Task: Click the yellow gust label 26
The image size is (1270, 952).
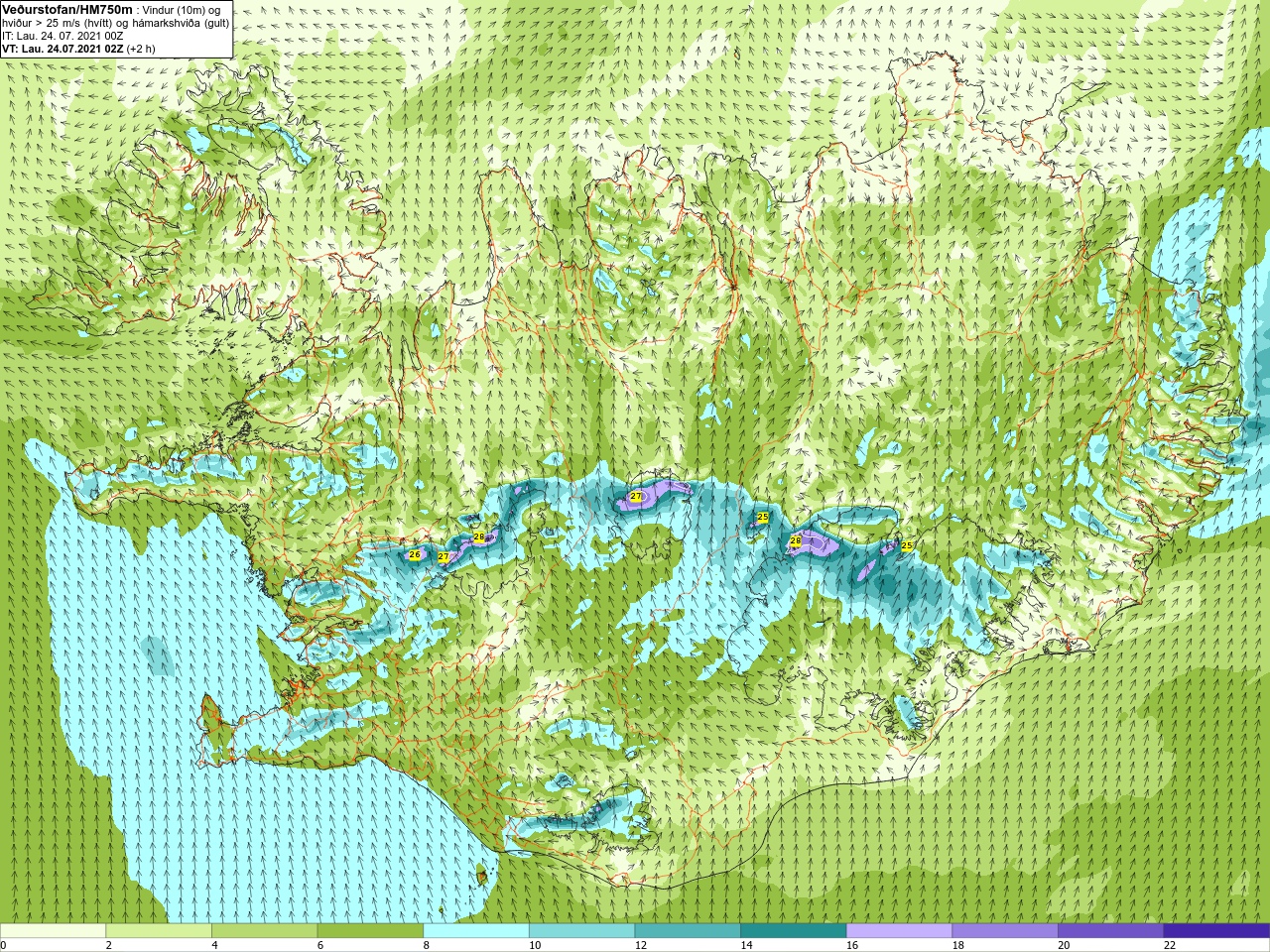Action: point(415,554)
